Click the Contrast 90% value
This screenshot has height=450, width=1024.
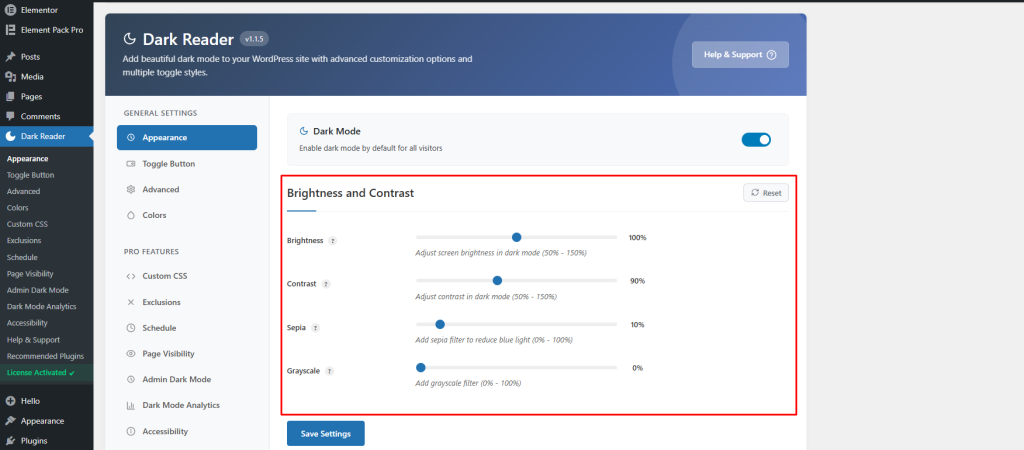pos(637,281)
